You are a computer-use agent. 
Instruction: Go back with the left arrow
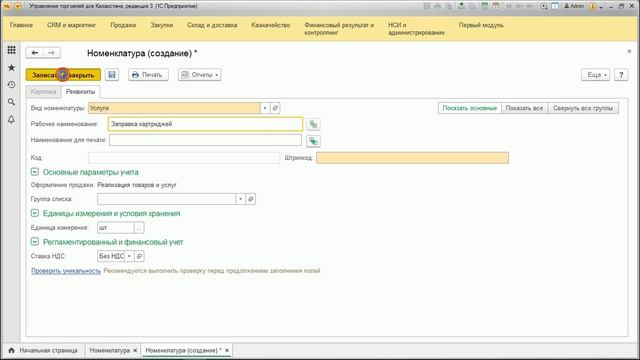[35, 53]
